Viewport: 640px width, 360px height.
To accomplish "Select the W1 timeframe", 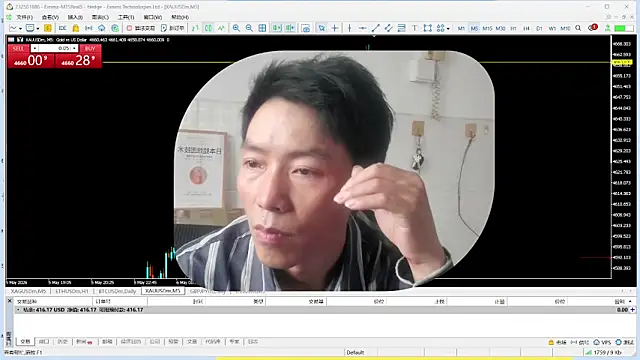I will point(552,28).
